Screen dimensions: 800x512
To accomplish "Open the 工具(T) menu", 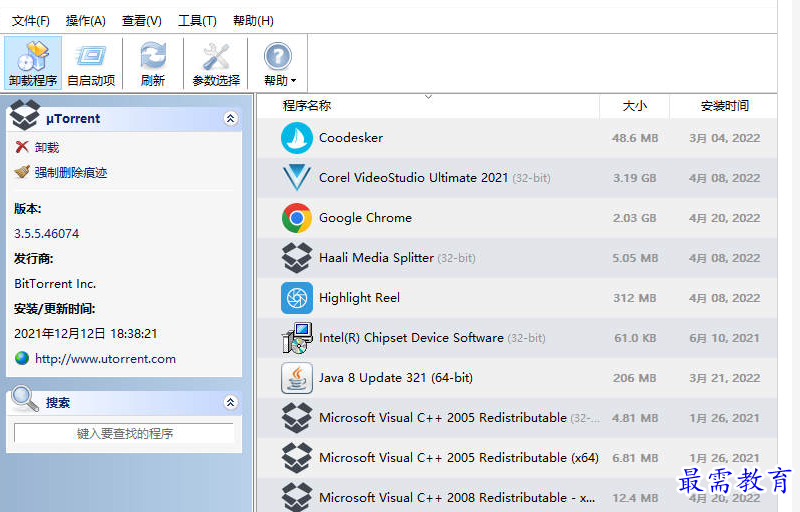I will (197, 21).
